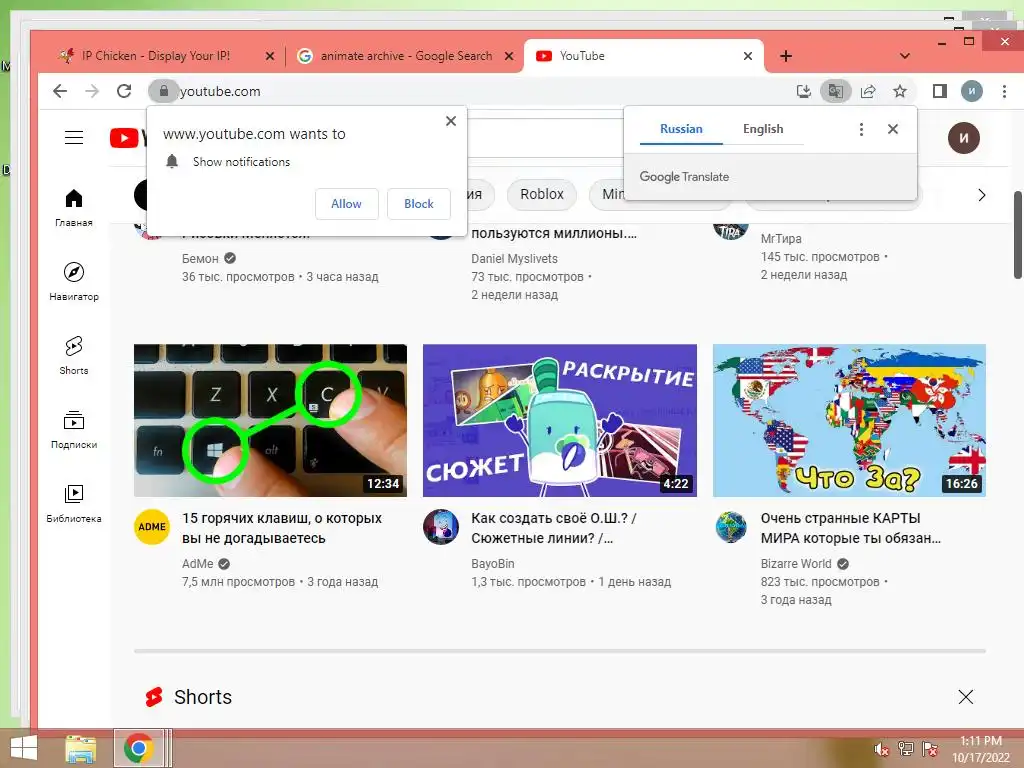Select English language tab in translate
This screenshot has height=768, width=1024.
tap(763, 129)
